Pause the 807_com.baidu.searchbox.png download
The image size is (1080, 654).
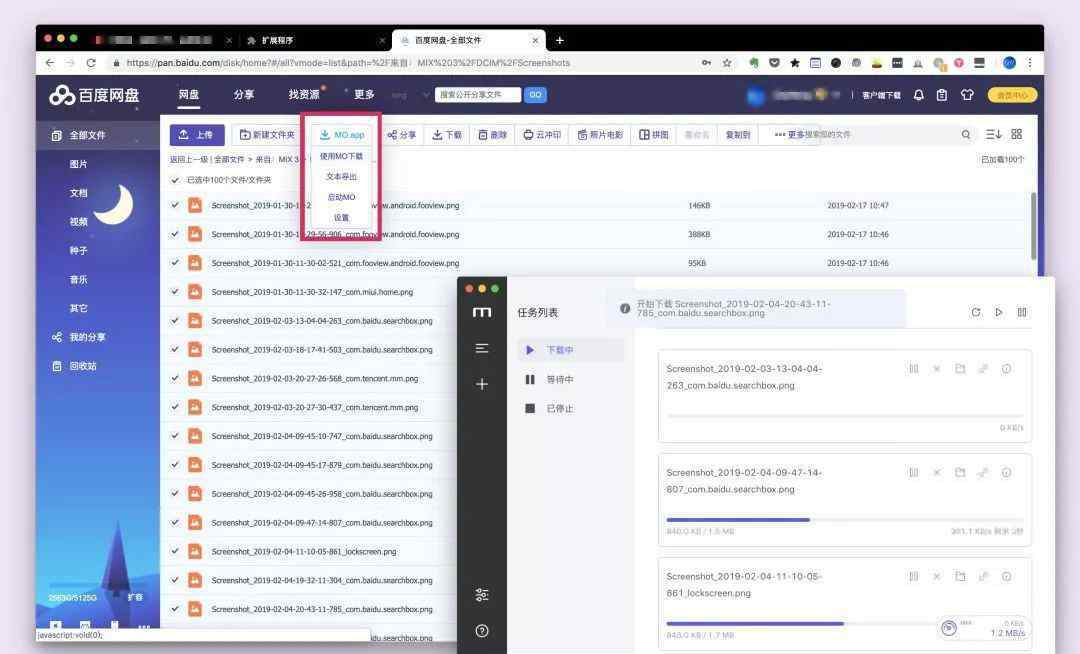(914, 473)
